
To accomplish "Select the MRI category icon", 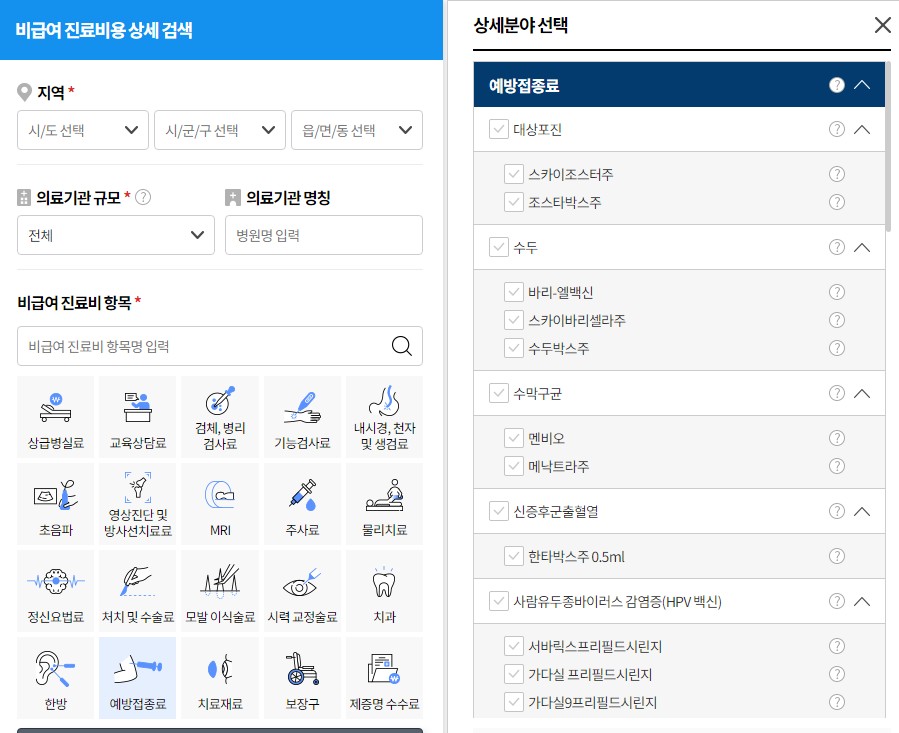I will 220,504.
